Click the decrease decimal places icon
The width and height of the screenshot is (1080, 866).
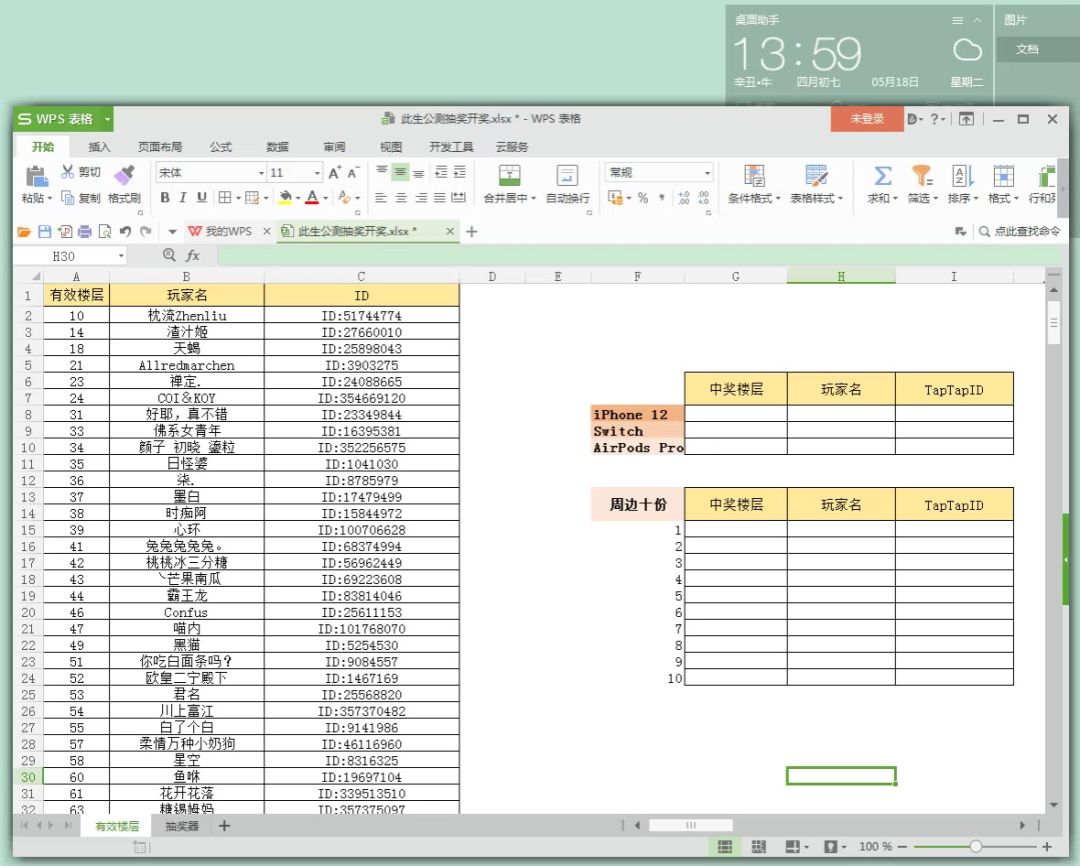click(x=703, y=198)
